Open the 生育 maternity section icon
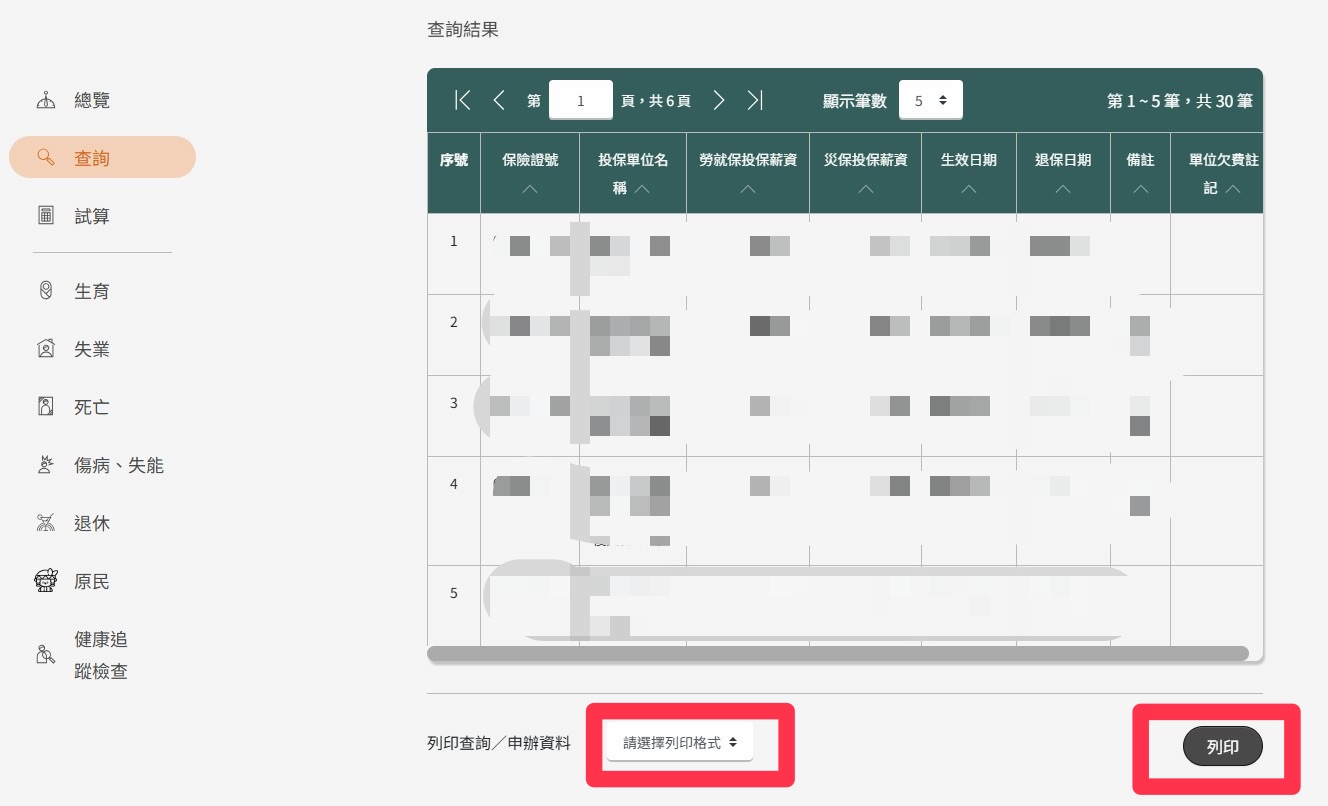This screenshot has height=806, width=1328. (46, 291)
